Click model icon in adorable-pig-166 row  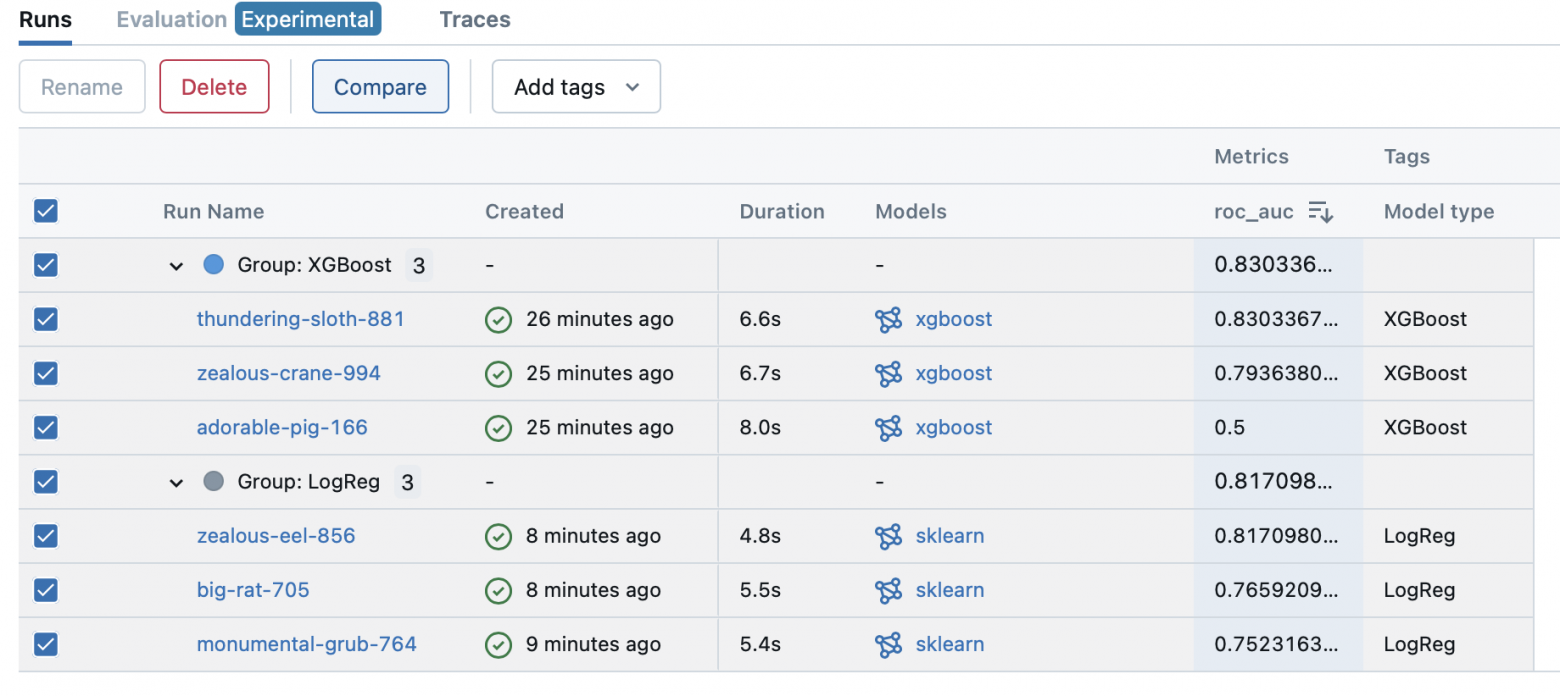pyautogui.click(x=888, y=428)
